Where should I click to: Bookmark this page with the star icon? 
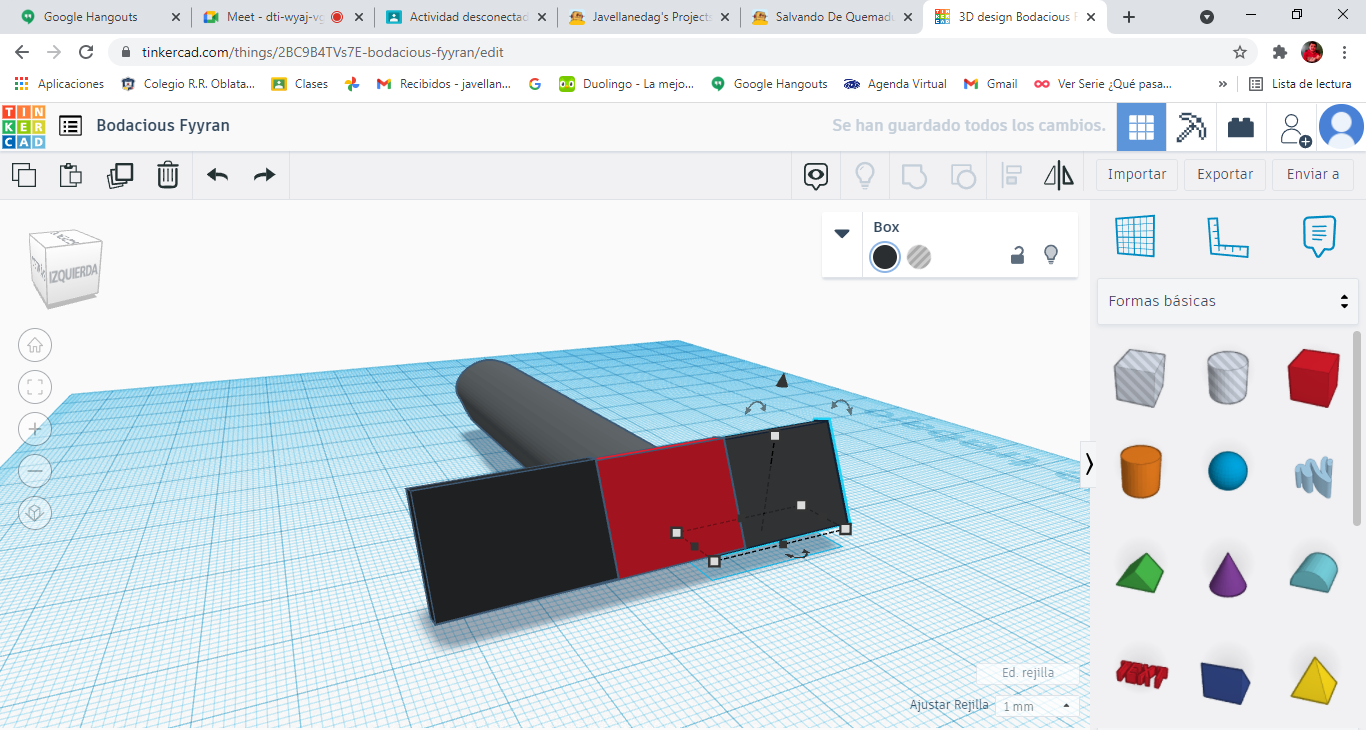(x=1240, y=52)
